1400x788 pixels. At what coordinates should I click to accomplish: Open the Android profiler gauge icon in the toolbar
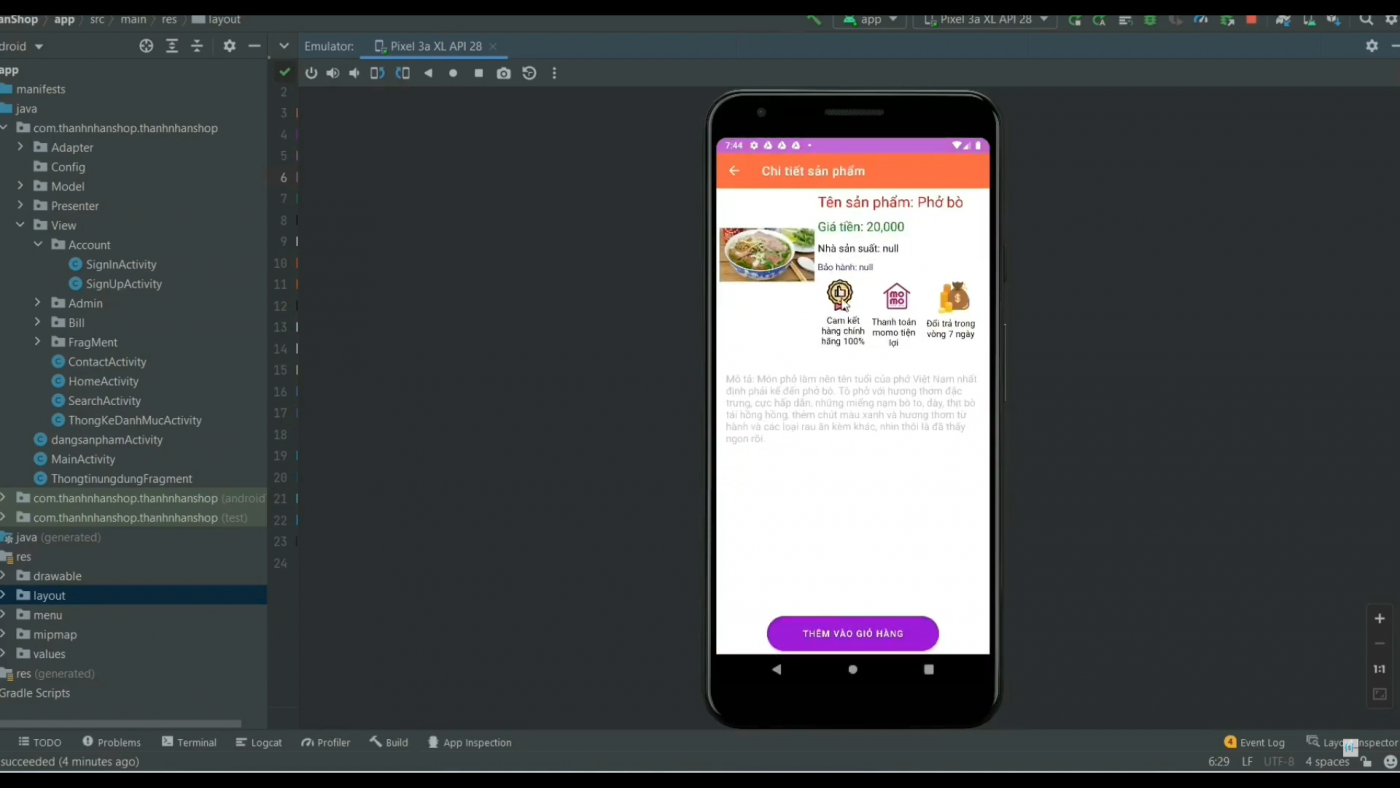1201,19
